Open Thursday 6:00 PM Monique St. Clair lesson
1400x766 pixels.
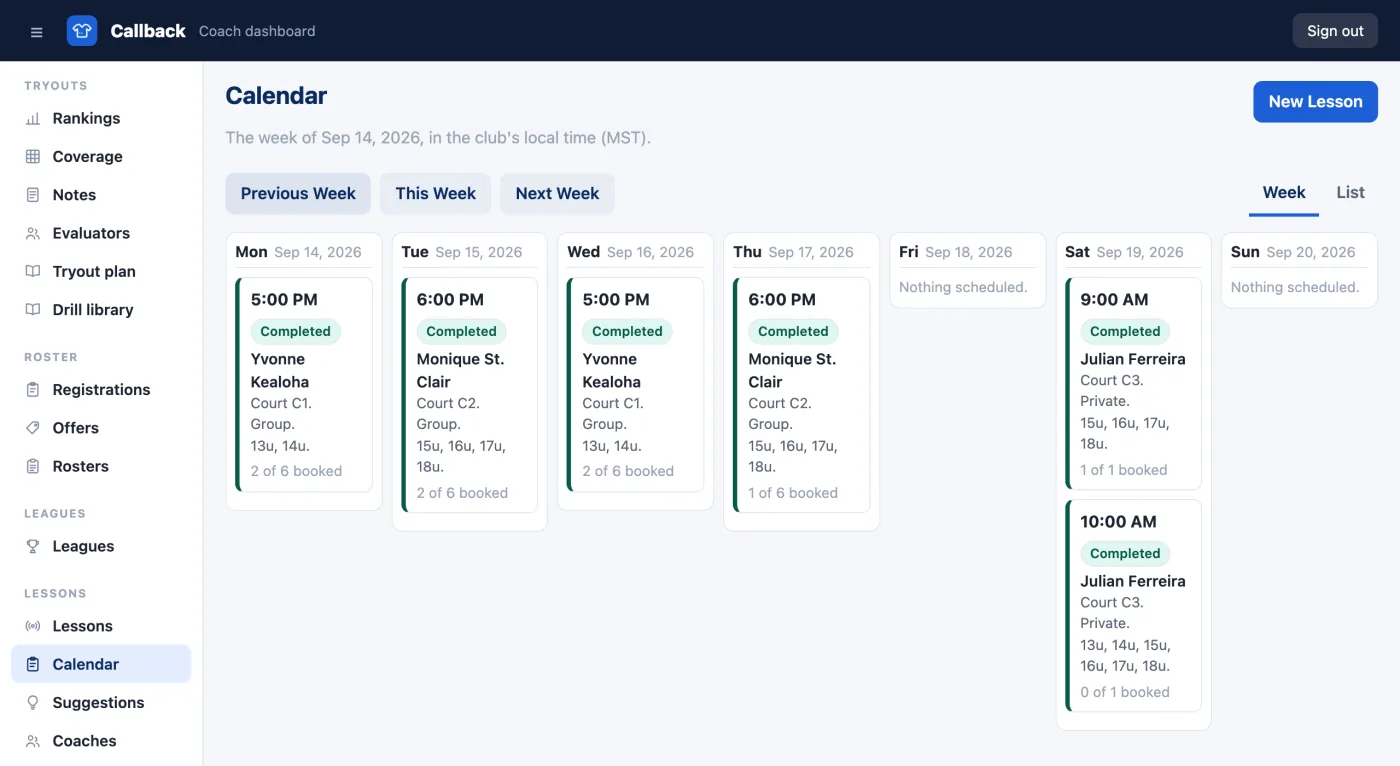pos(802,395)
